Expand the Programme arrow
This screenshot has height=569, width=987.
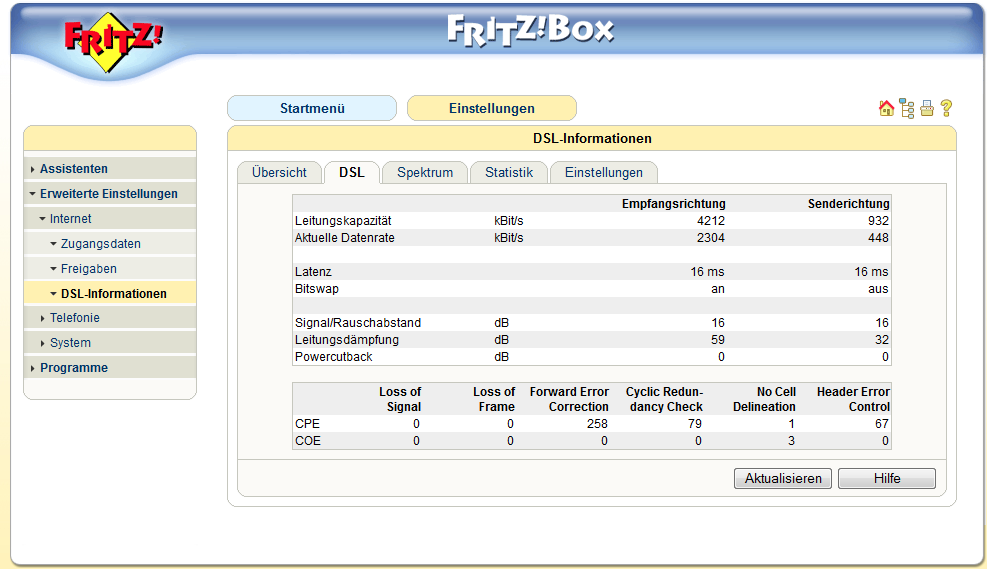(x=32, y=368)
